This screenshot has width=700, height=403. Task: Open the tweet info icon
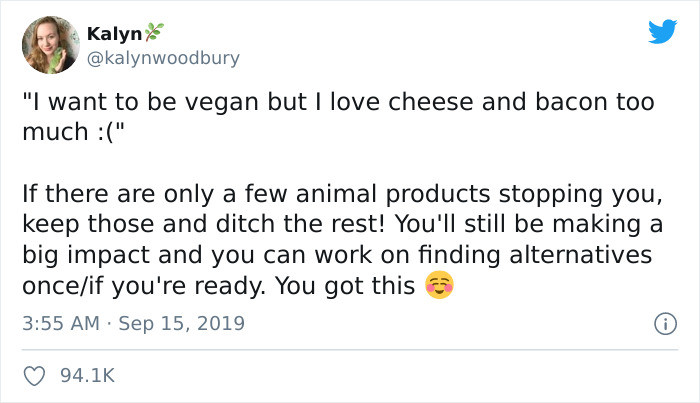(x=661, y=324)
